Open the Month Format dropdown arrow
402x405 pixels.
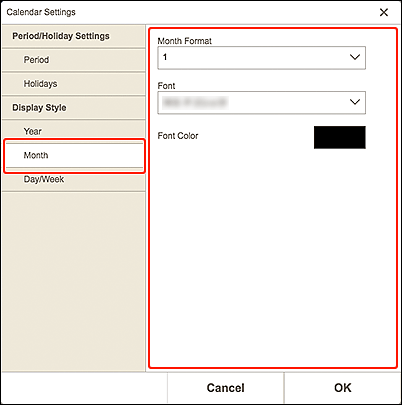click(x=355, y=57)
